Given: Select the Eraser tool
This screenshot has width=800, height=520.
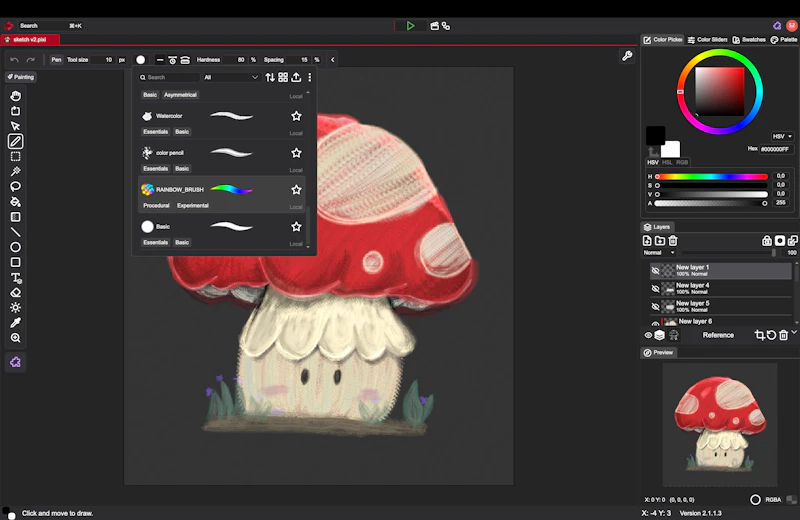Looking at the screenshot, I should click(15, 292).
